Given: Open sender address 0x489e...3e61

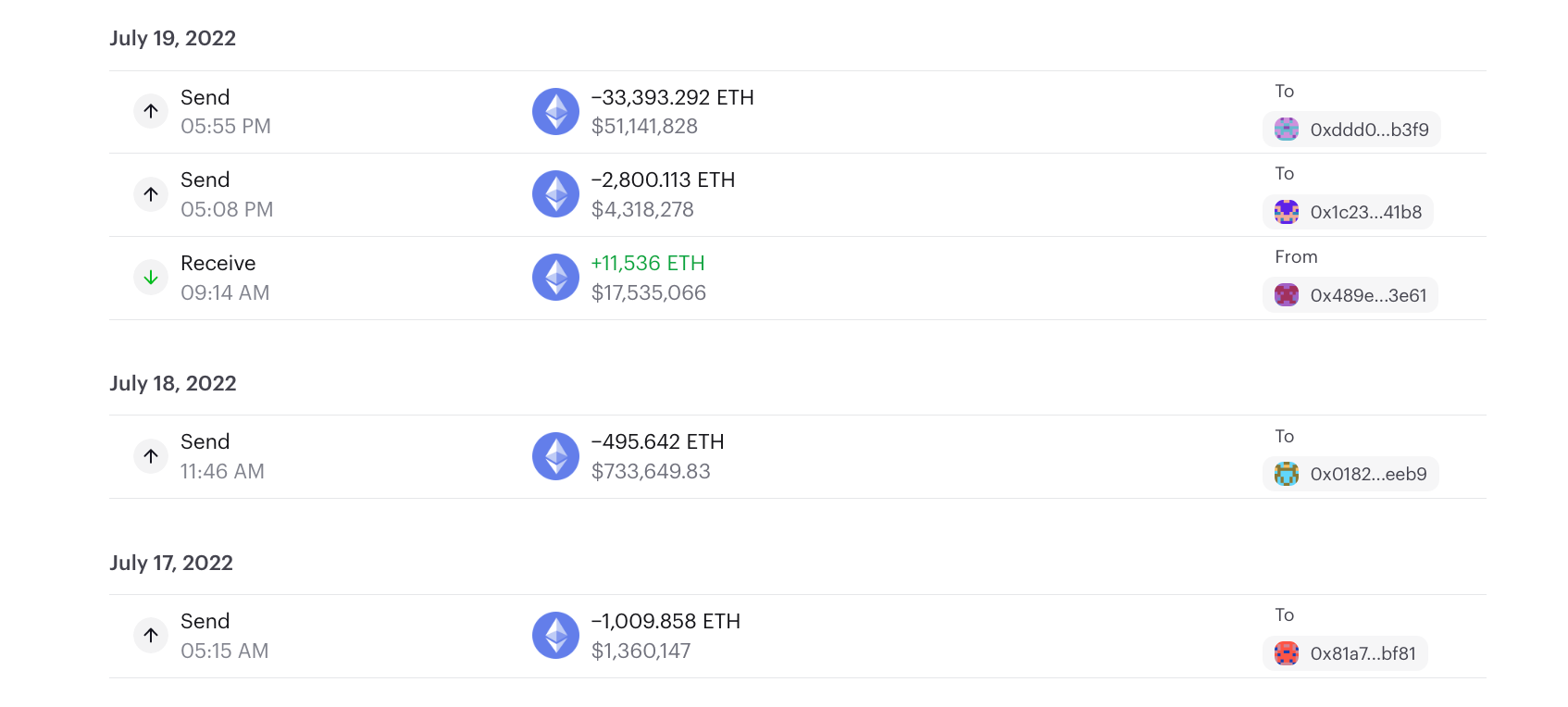Looking at the screenshot, I should click(x=1350, y=295).
